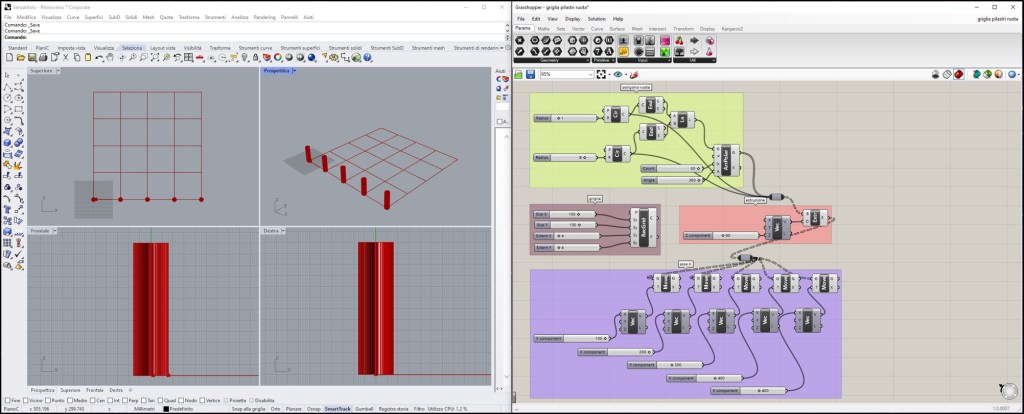Switch to the Kangaroo2 component tab

point(733,29)
